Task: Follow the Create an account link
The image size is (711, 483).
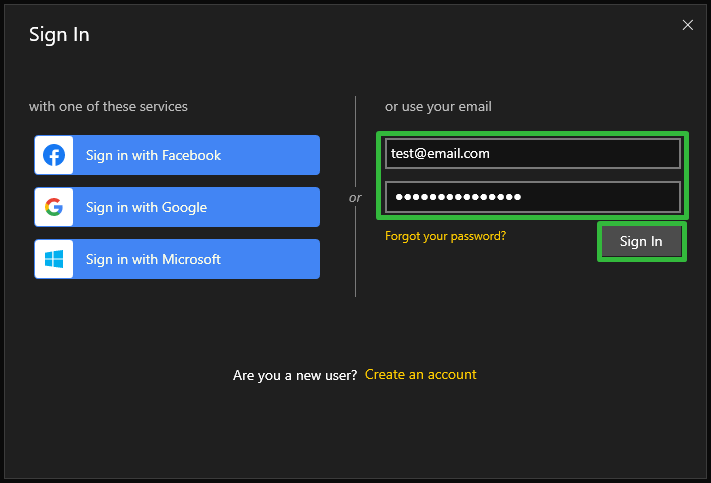Action: (x=421, y=375)
